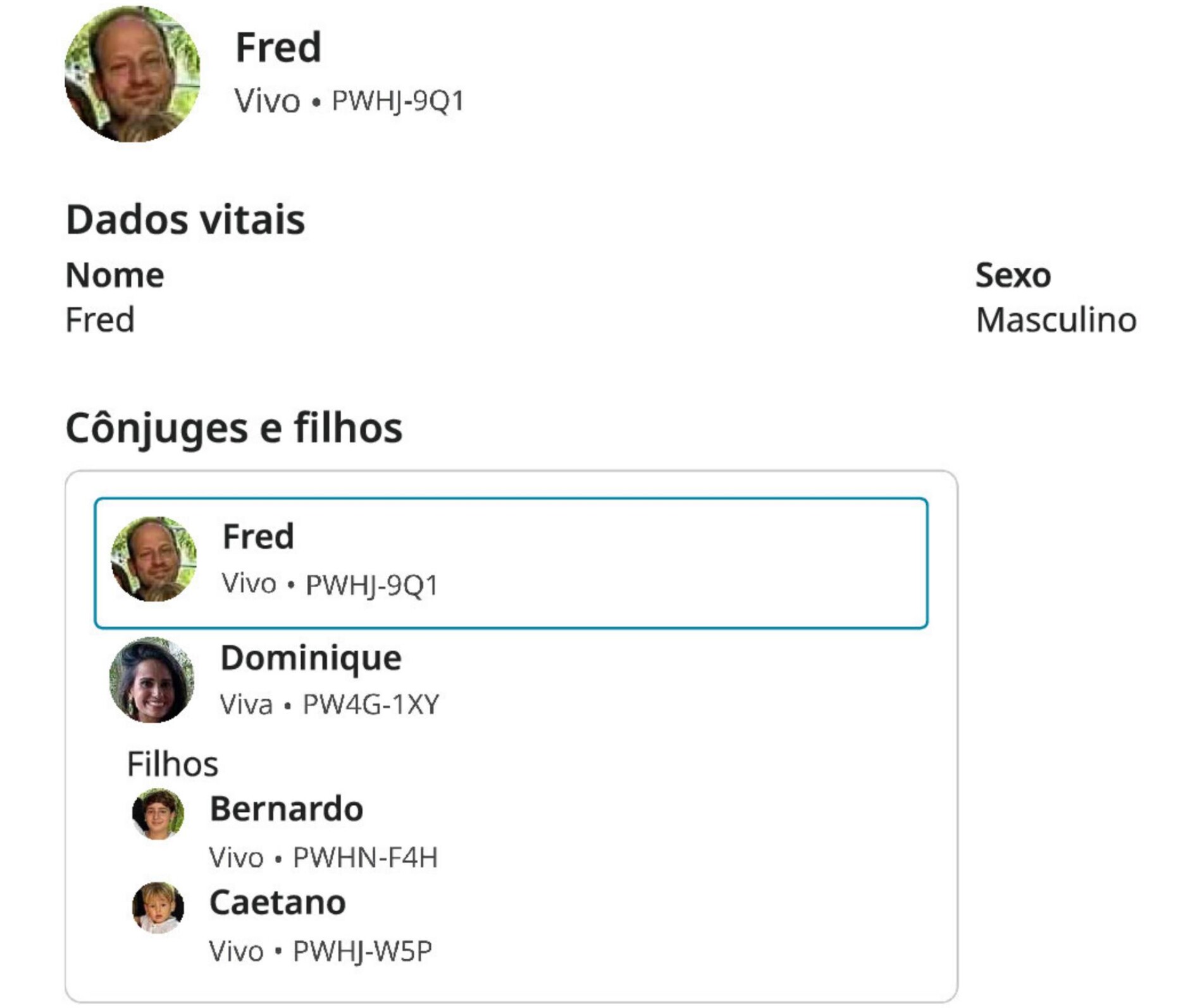Click Caetano's avatar photo

pos(158,907)
